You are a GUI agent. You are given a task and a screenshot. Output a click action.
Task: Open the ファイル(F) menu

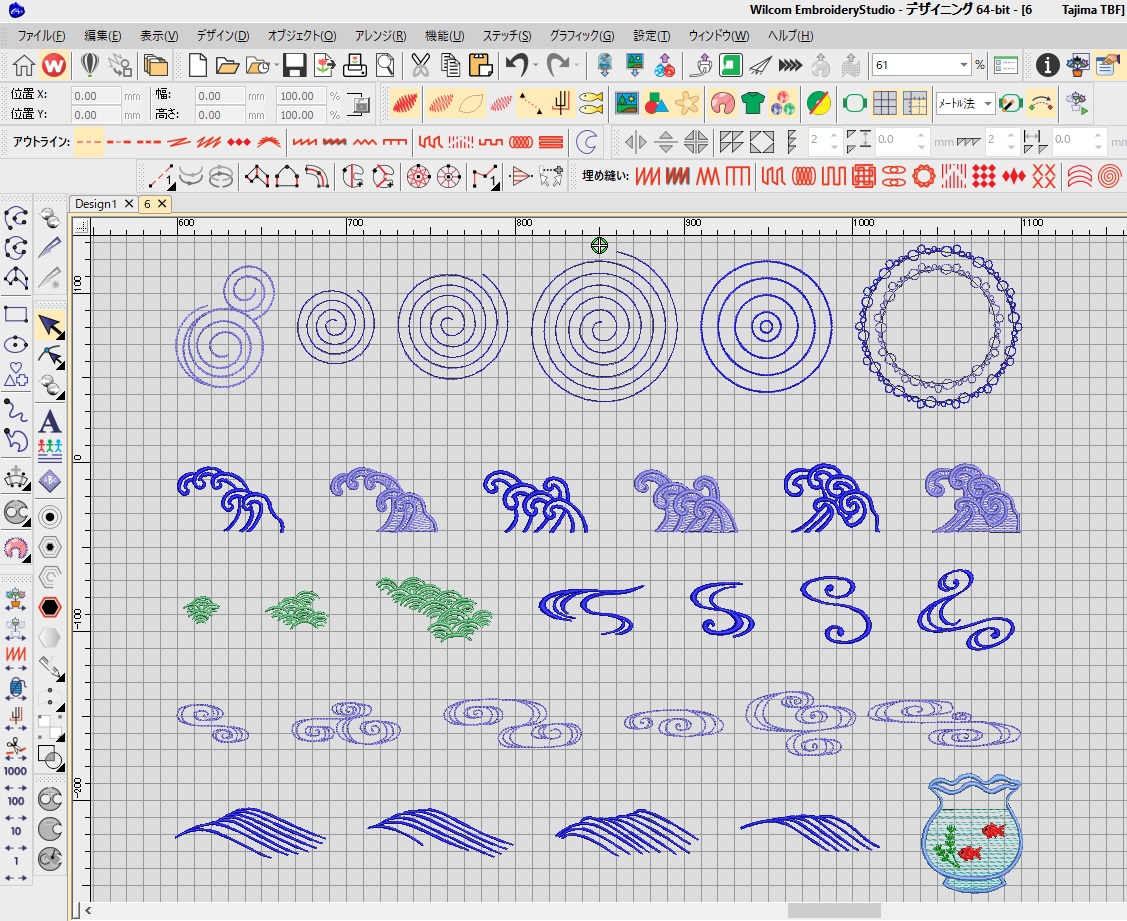(41, 36)
